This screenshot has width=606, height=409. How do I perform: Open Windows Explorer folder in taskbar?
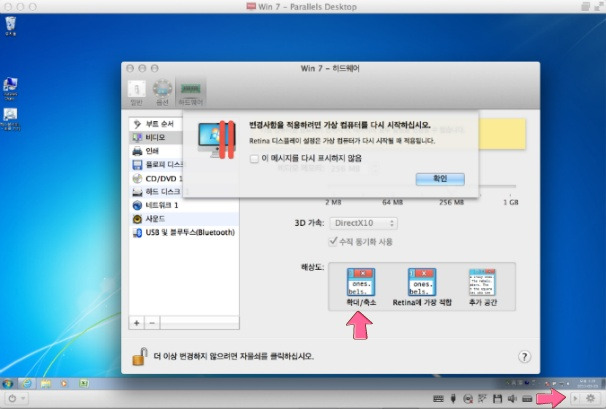(46, 383)
